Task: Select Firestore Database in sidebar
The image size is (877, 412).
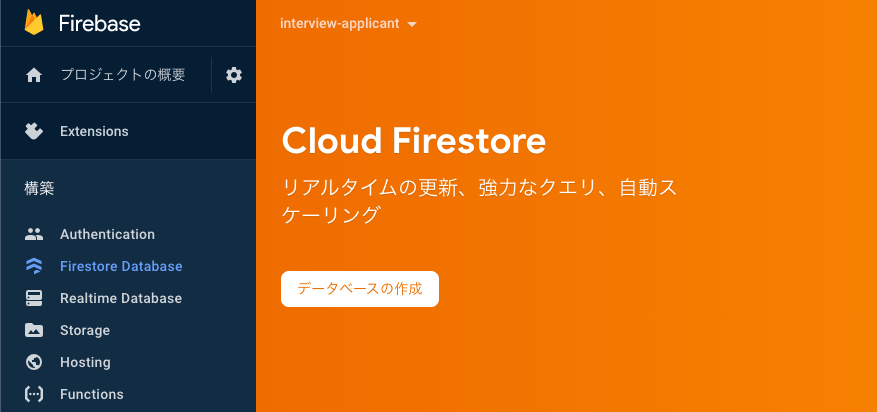Action: click(121, 266)
